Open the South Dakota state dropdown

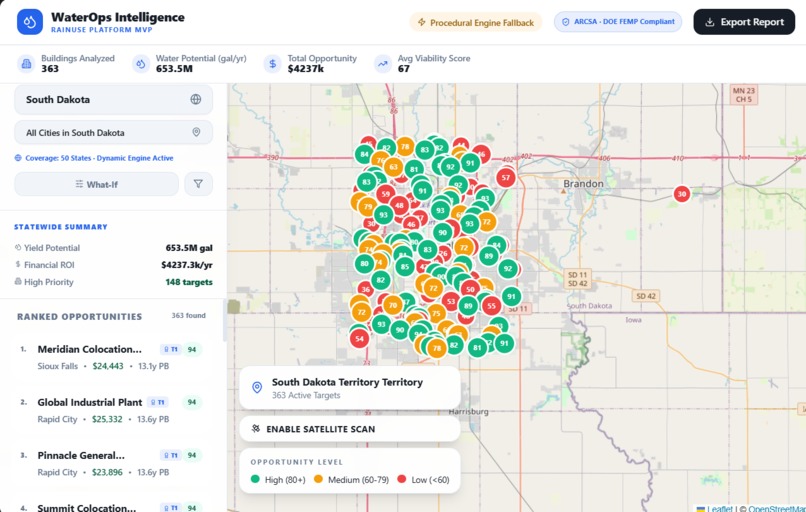click(x=113, y=99)
